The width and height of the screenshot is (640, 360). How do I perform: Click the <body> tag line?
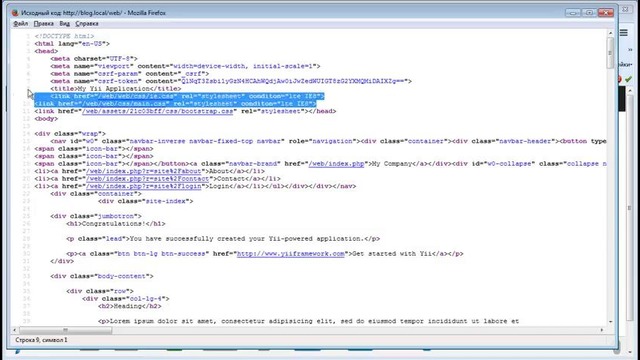tap(46, 119)
